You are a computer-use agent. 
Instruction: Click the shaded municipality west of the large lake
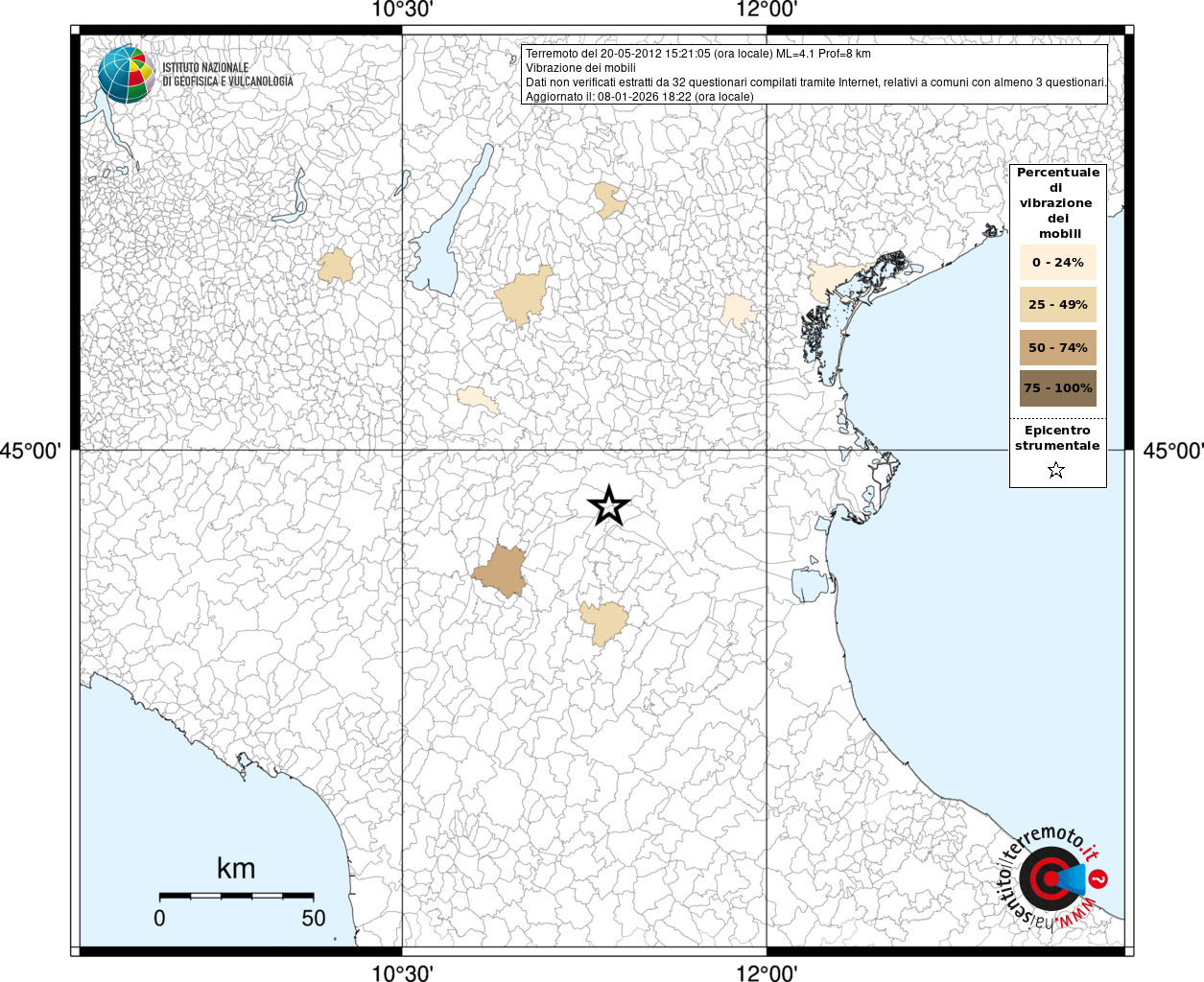[336, 266]
